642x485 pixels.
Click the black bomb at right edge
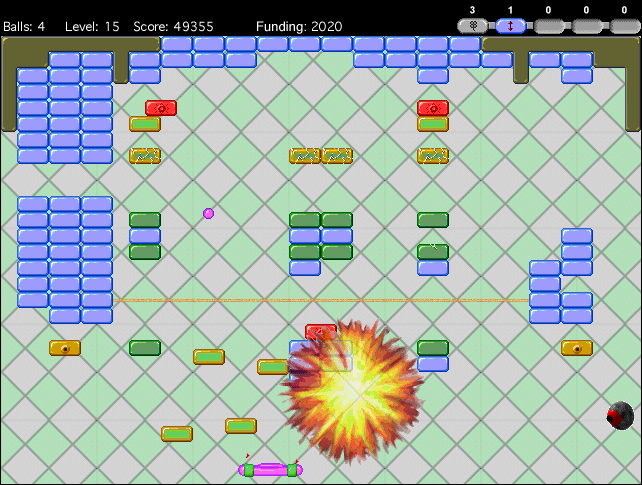[620, 416]
